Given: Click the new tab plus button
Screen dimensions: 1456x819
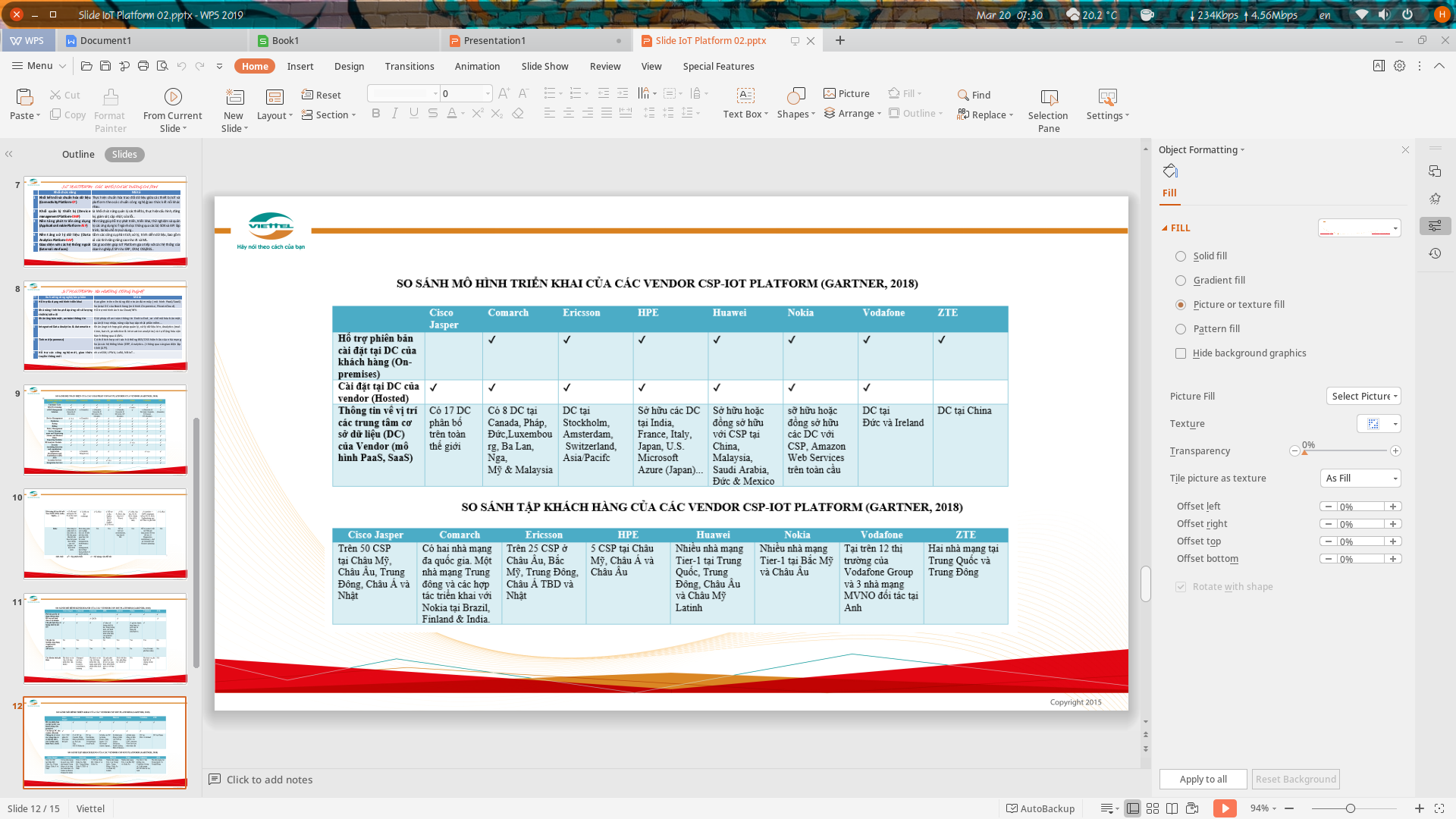Looking at the screenshot, I should (840, 41).
